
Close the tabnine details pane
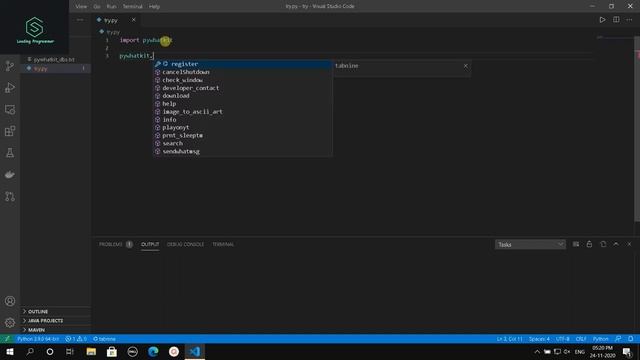pyautogui.click(x=466, y=66)
